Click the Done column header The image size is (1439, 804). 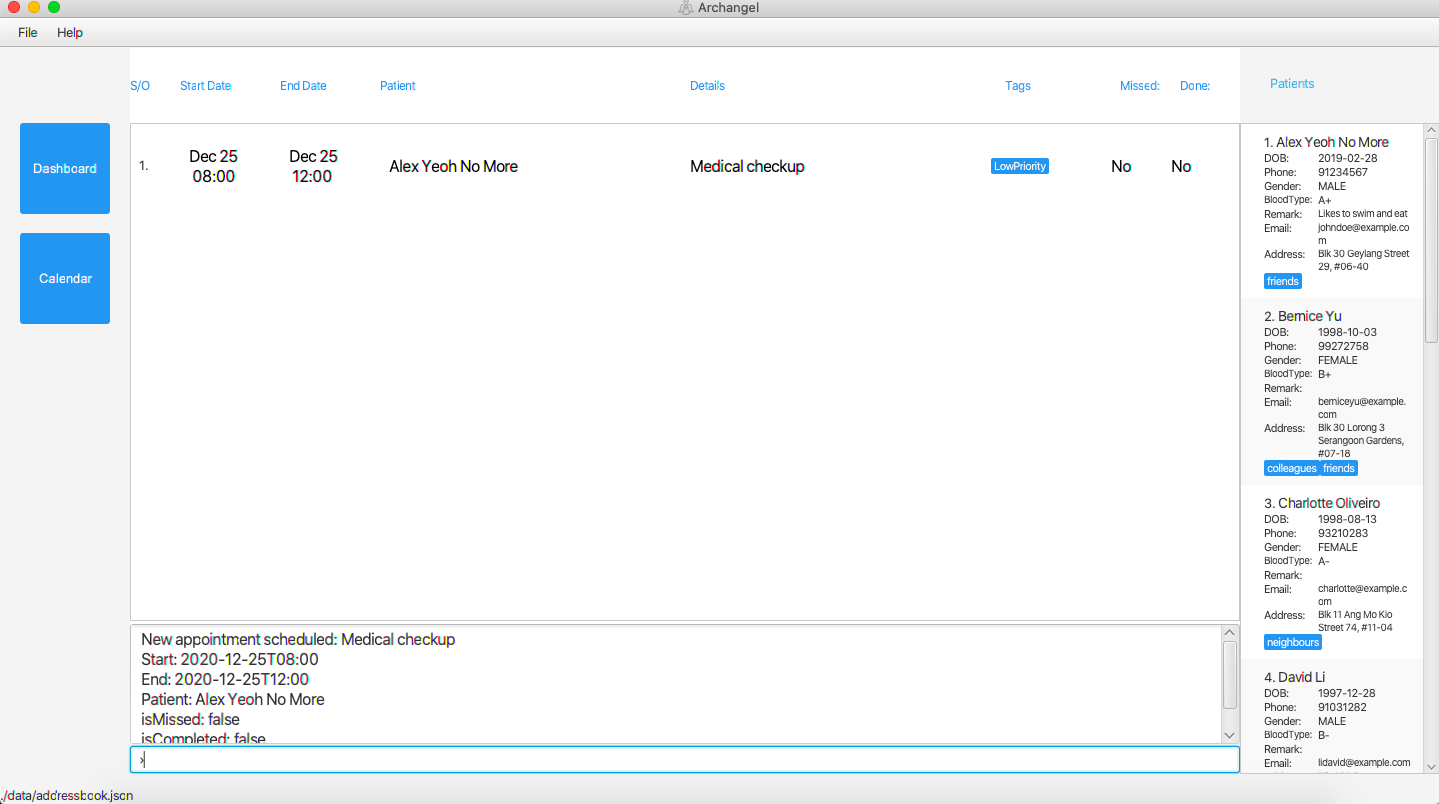tap(1195, 86)
